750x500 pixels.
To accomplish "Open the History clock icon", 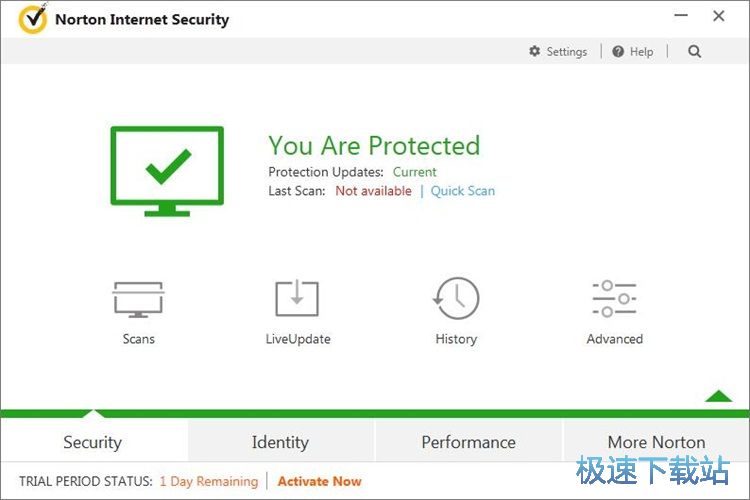I will coord(456,299).
